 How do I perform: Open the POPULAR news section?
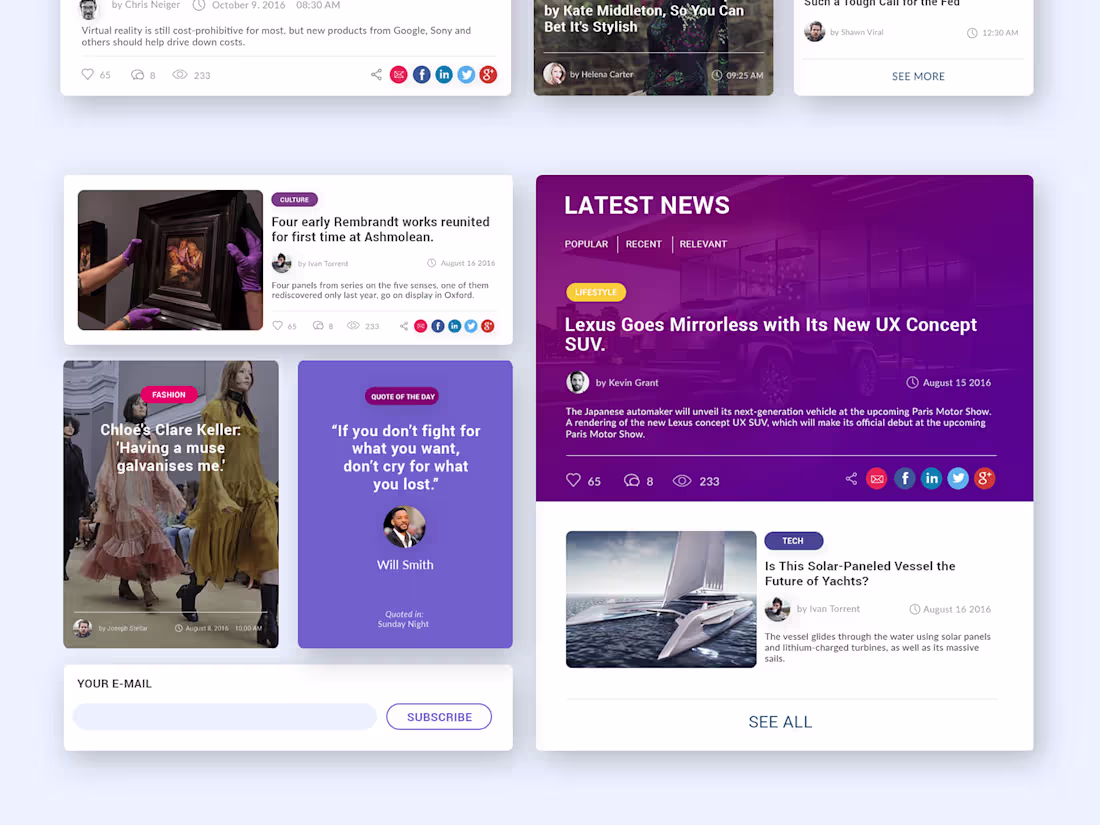click(x=586, y=244)
